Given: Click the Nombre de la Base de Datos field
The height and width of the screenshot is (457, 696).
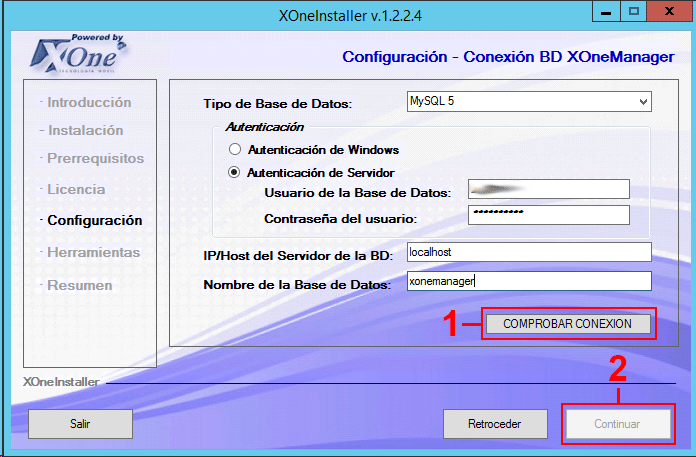Looking at the screenshot, I should (x=529, y=281).
